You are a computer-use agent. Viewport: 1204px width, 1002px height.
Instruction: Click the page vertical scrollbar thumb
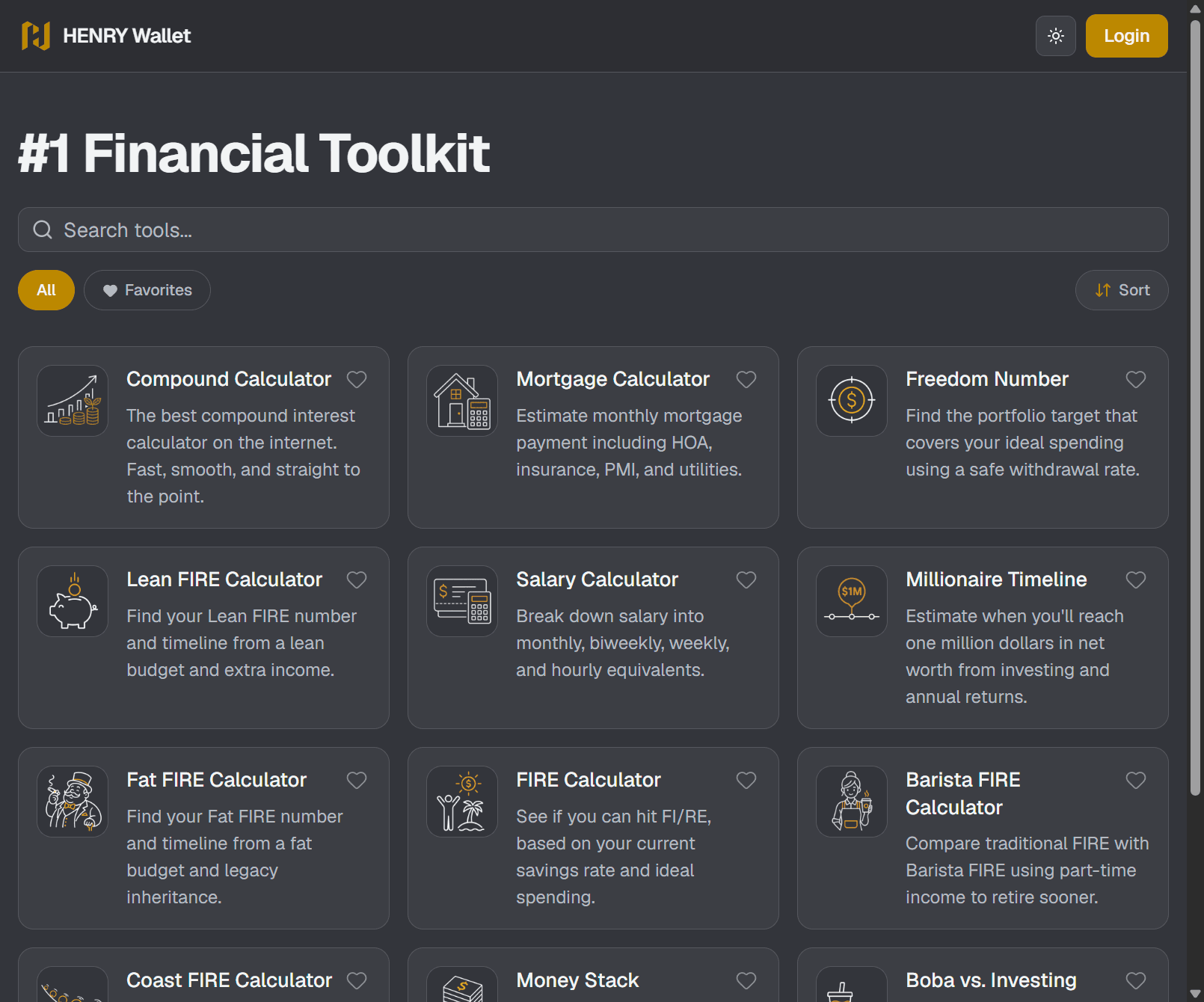pyautogui.click(x=1195, y=408)
